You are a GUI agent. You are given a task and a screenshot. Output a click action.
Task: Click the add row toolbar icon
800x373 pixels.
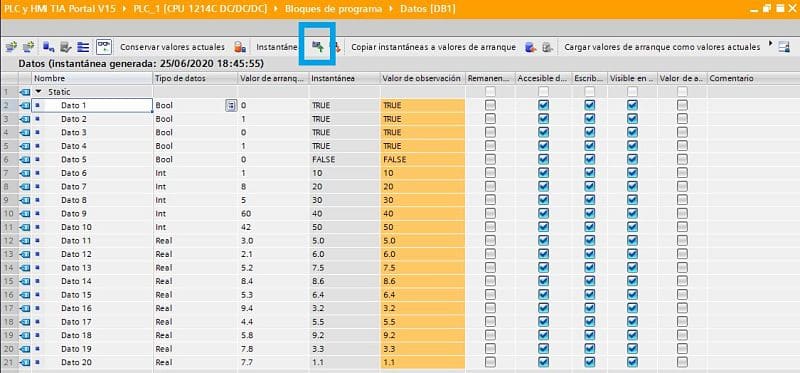[29, 47]
